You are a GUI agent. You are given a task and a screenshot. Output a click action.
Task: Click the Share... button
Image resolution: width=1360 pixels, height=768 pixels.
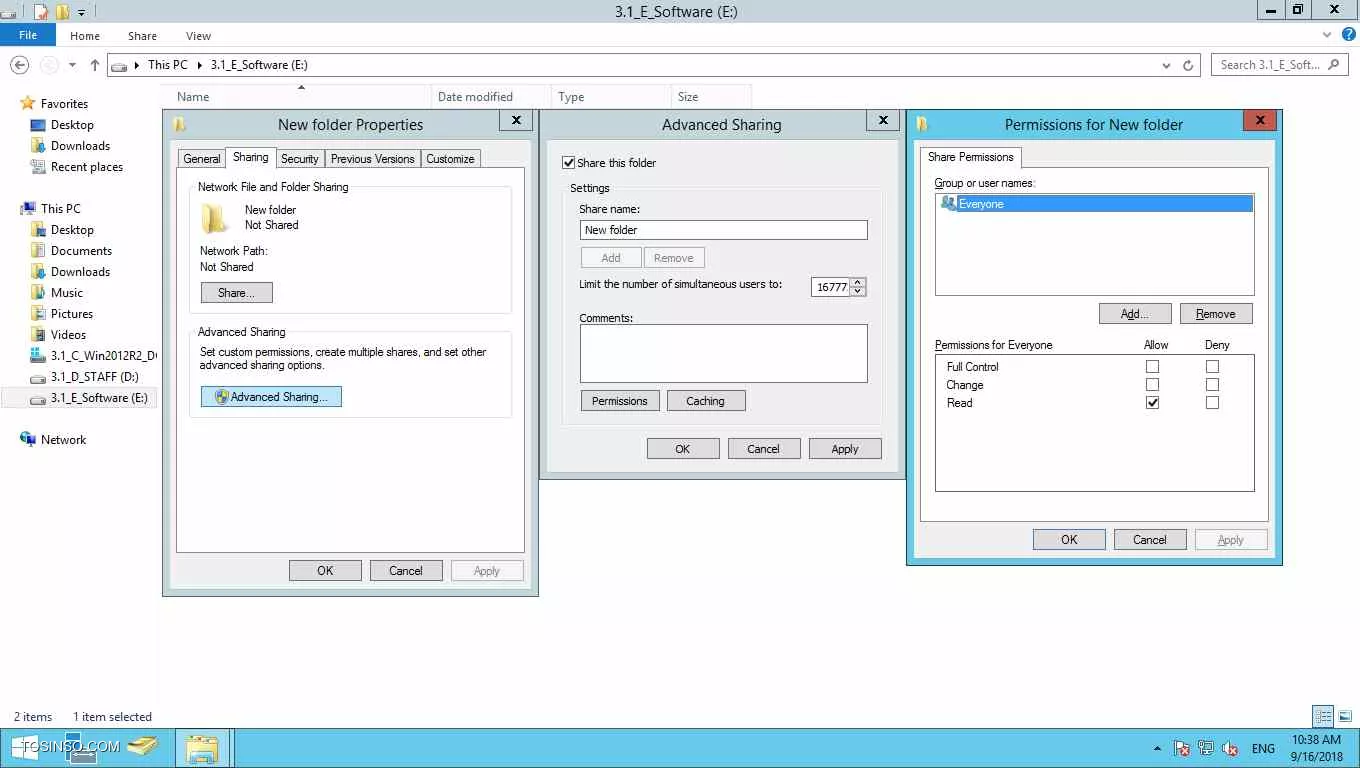[x=237, y=293]
